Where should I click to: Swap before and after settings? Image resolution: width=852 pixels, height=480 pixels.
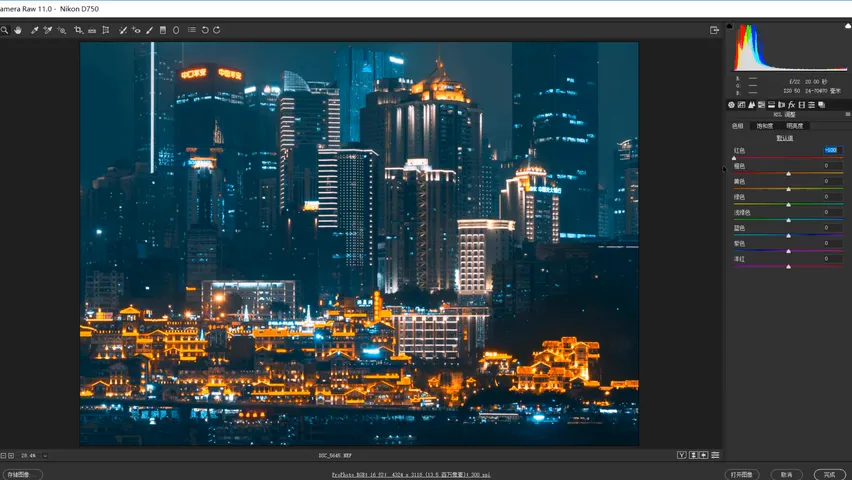coord(693,455)
